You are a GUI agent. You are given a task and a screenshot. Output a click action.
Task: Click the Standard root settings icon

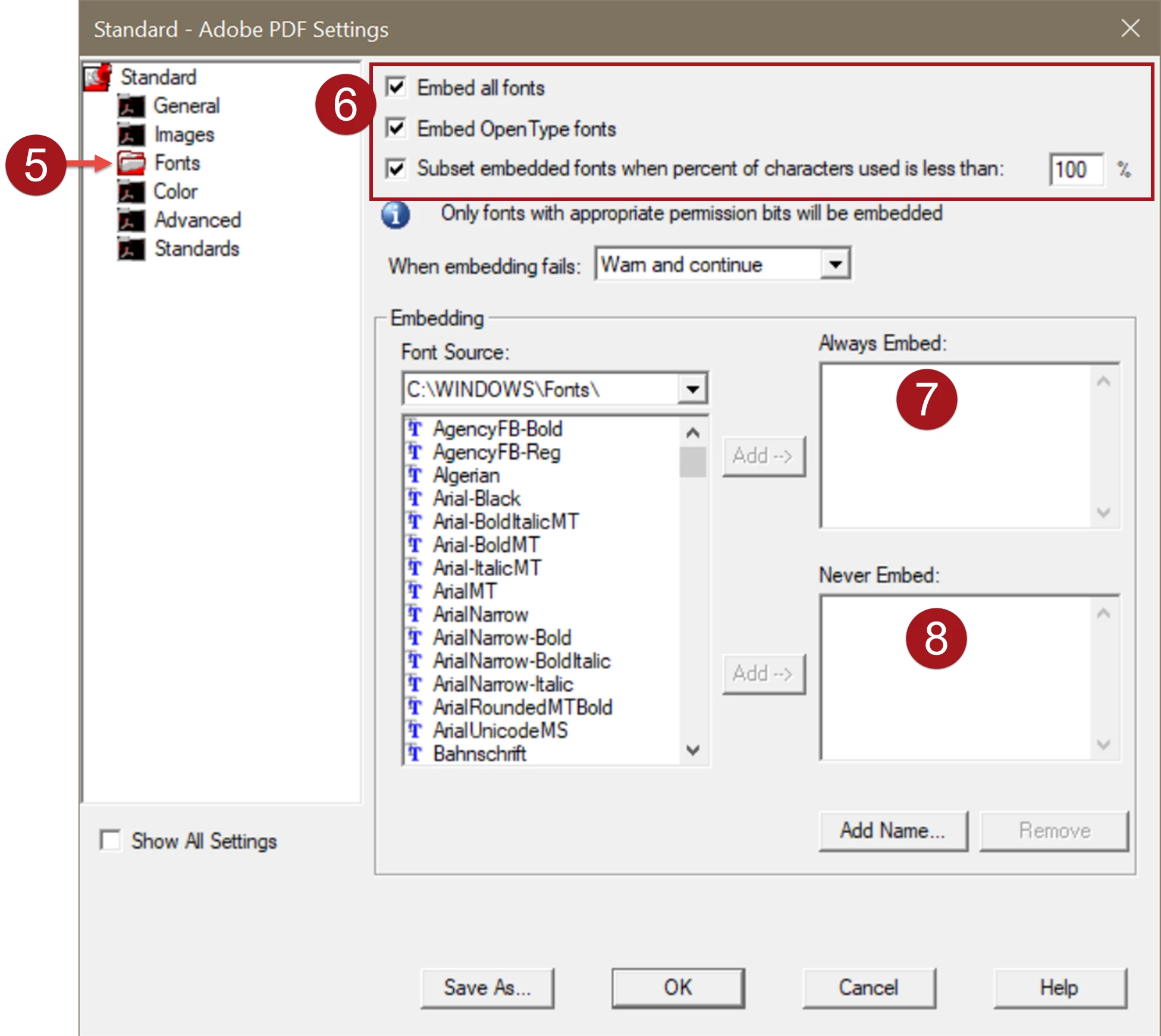pyautogui.click(x=98, y=78)
